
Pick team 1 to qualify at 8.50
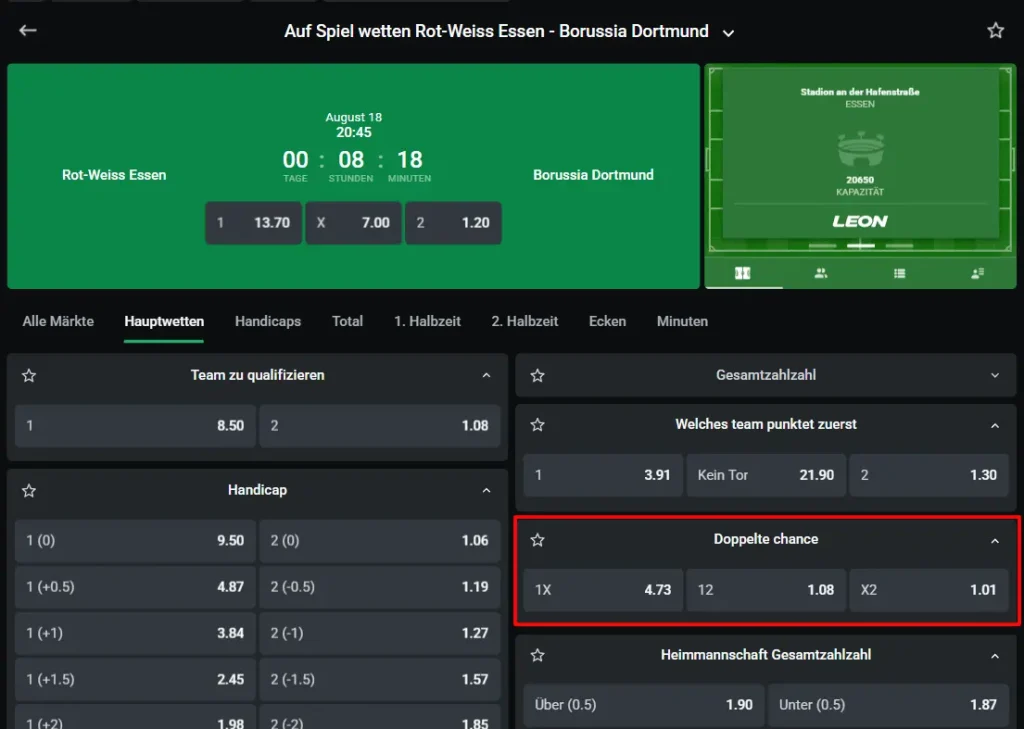coord(135,426)
